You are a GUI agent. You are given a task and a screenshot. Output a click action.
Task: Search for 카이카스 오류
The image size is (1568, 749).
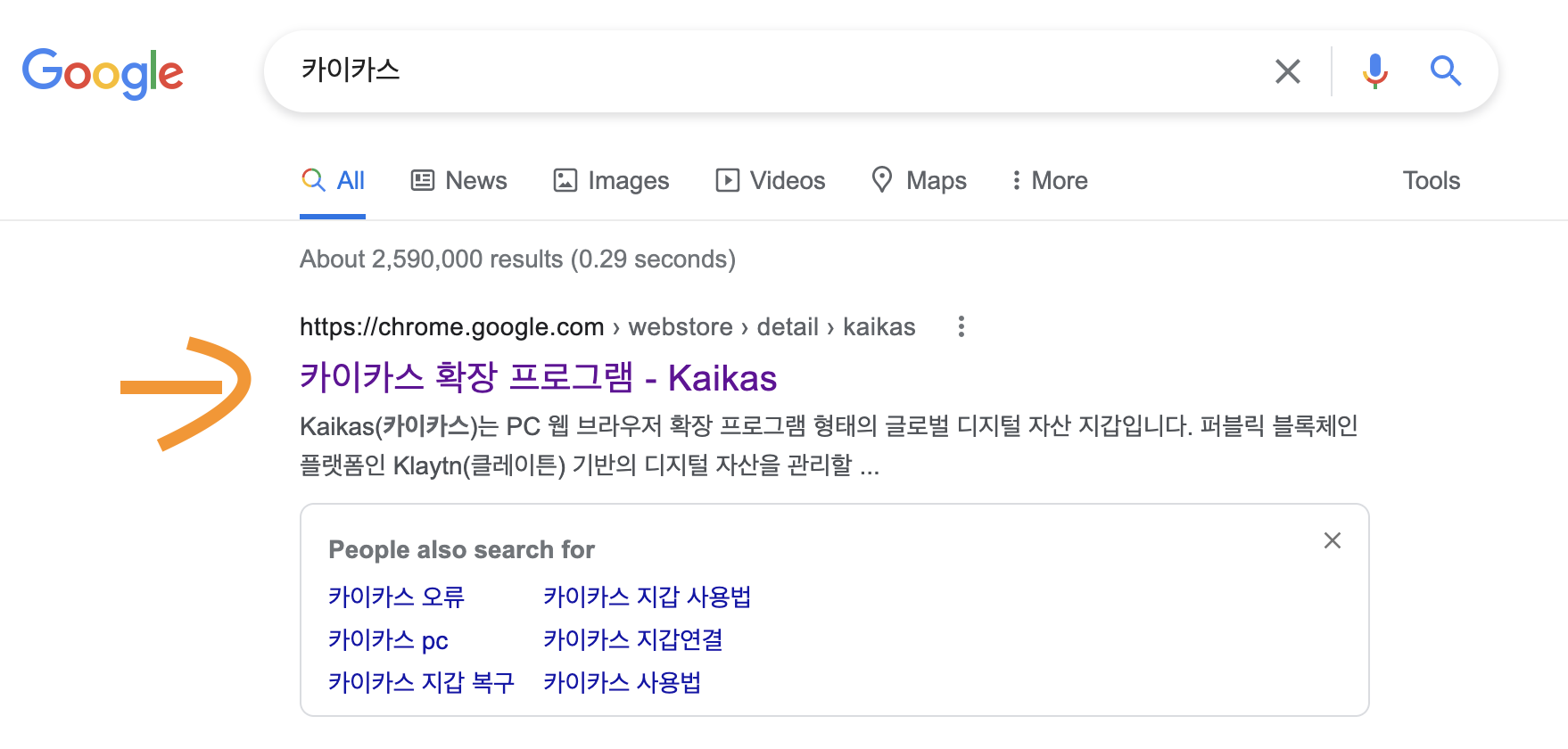[x=396, y=597]
